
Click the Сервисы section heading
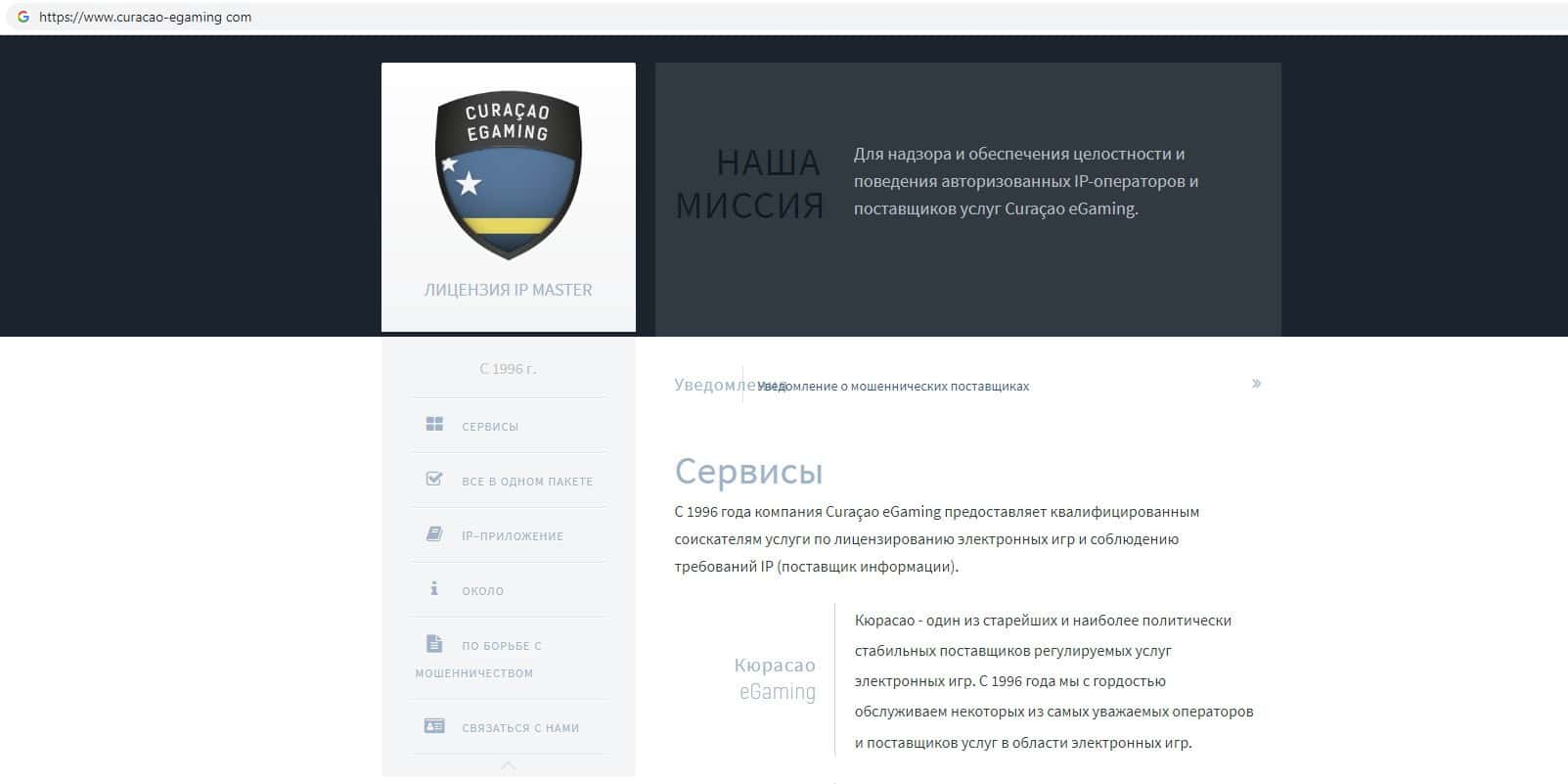(748, 472)
